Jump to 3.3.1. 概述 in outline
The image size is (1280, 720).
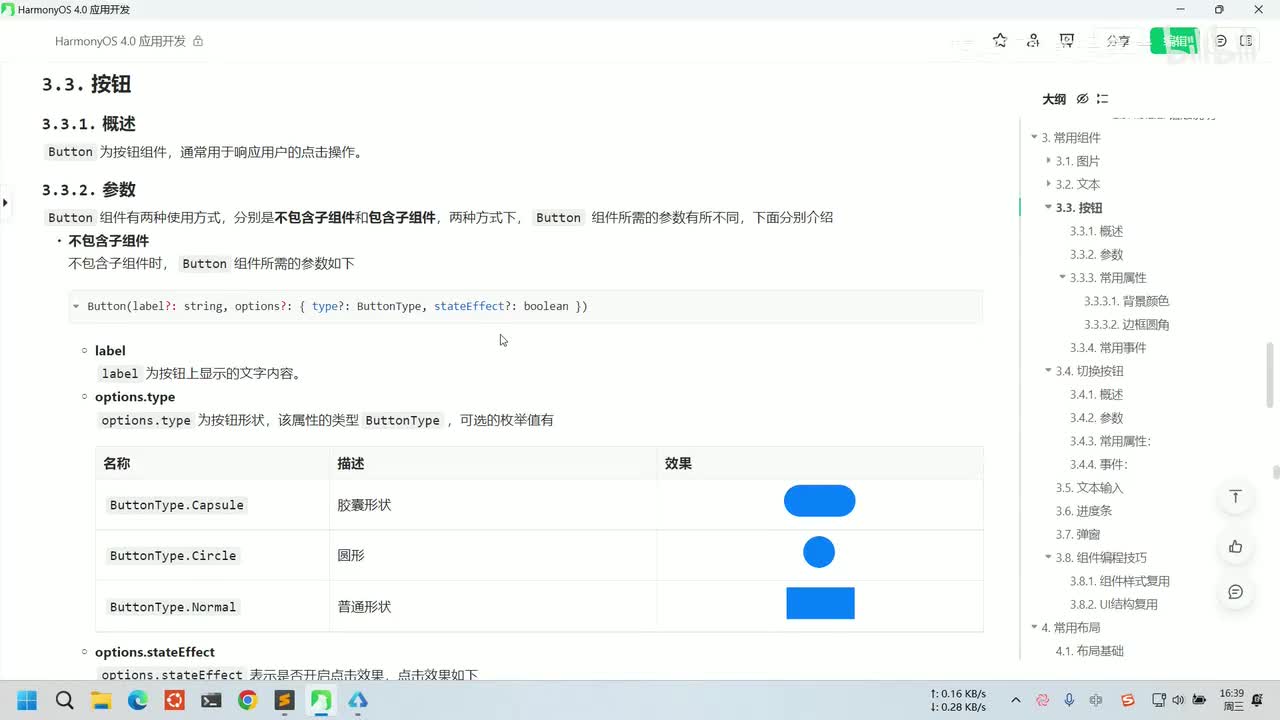click(x=1097, y=231)
